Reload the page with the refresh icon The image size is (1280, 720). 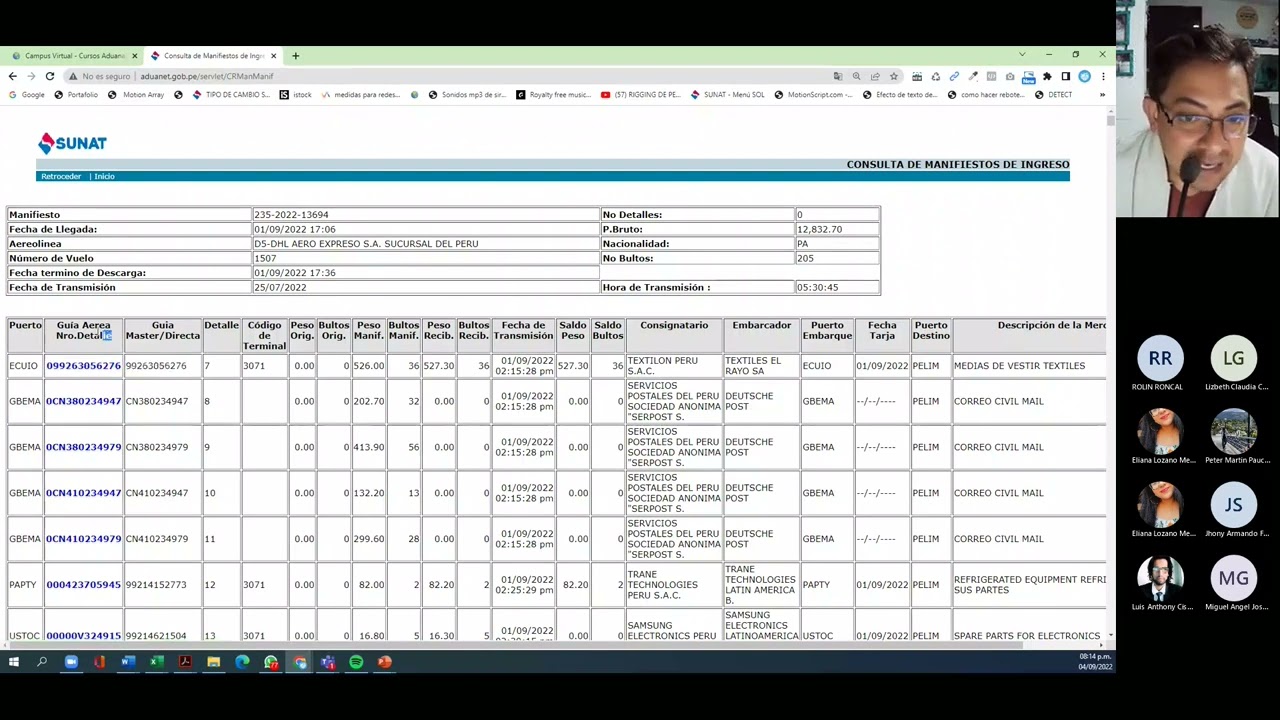49,76
